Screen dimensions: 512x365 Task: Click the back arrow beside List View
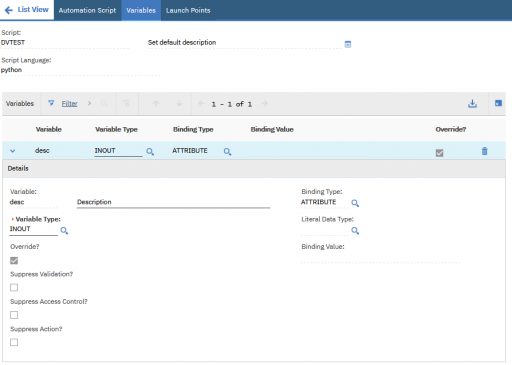9,10
